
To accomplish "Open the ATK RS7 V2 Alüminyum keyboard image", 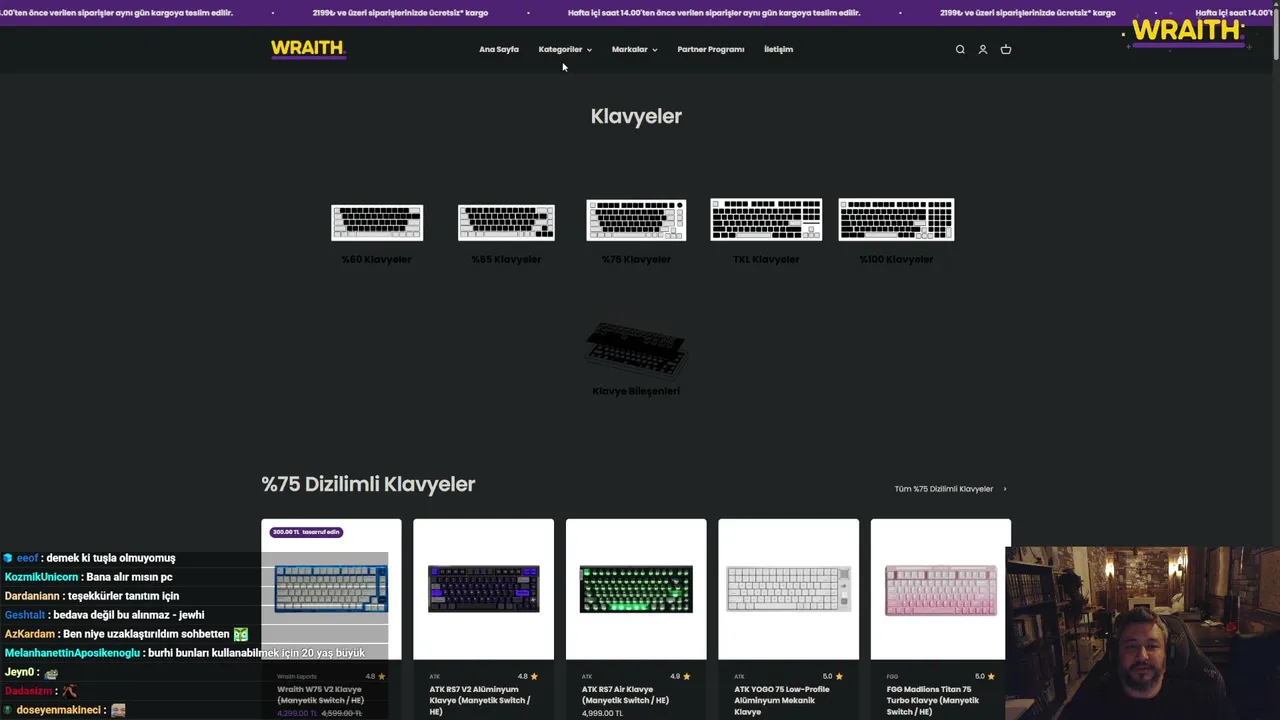I will [x=483, y=589].
